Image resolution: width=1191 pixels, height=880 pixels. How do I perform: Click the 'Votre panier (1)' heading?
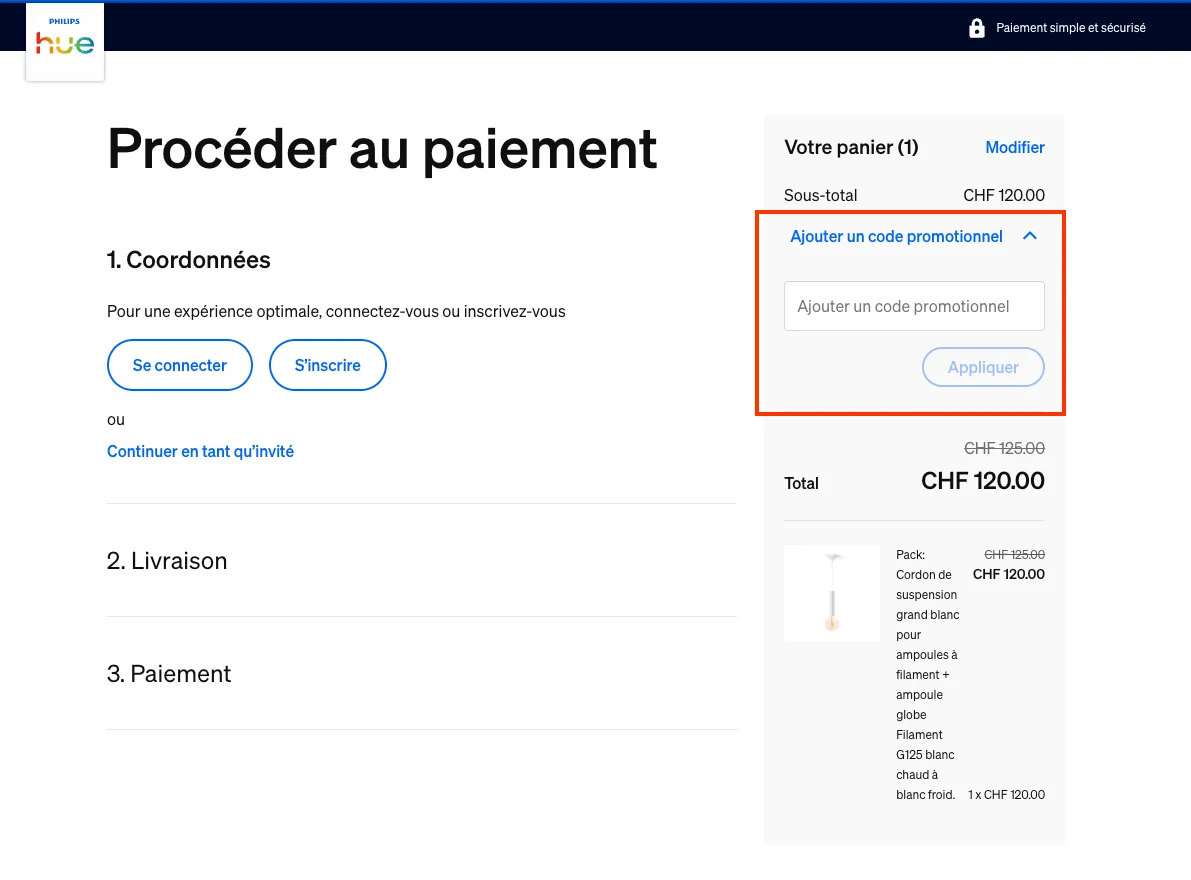click(850, 147)
